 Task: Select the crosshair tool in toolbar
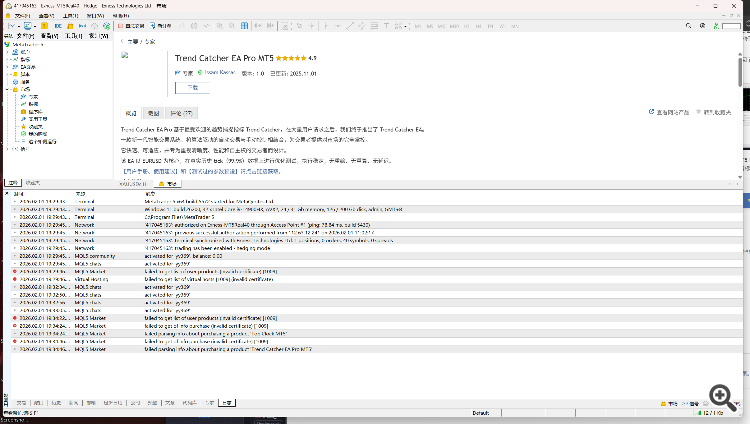click(x=311, y=26)
